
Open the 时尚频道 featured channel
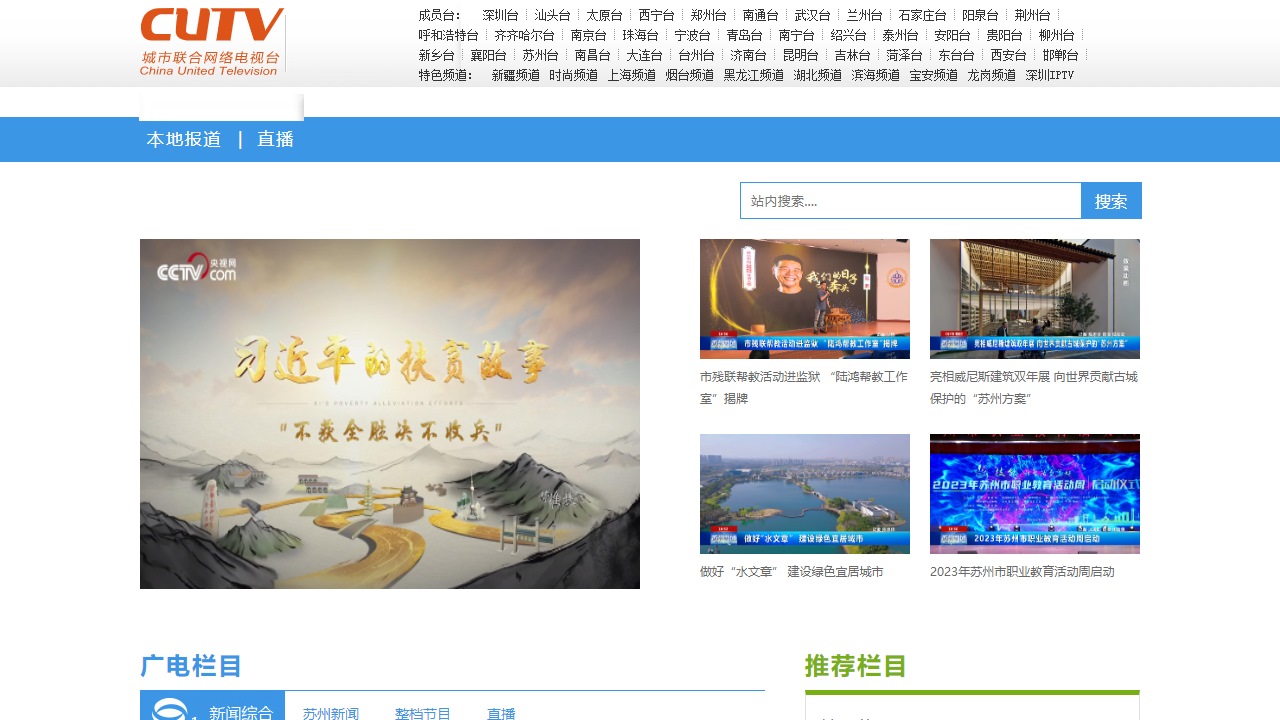tap(573, 75)
